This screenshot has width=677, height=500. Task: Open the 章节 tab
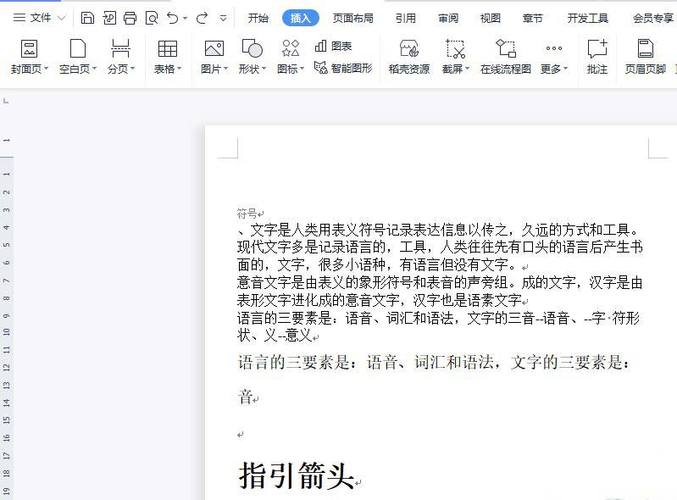532,18
